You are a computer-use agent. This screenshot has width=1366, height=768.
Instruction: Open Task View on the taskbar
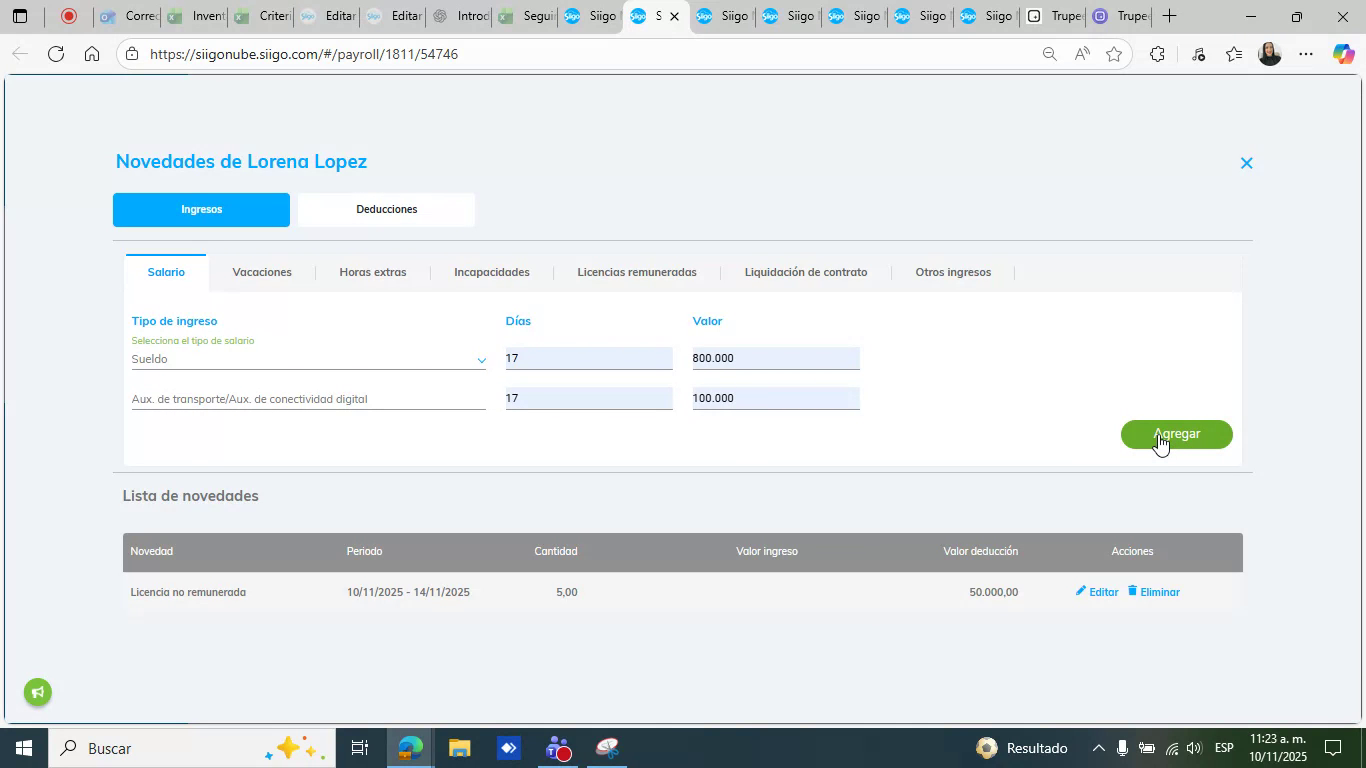pos(360,748)
